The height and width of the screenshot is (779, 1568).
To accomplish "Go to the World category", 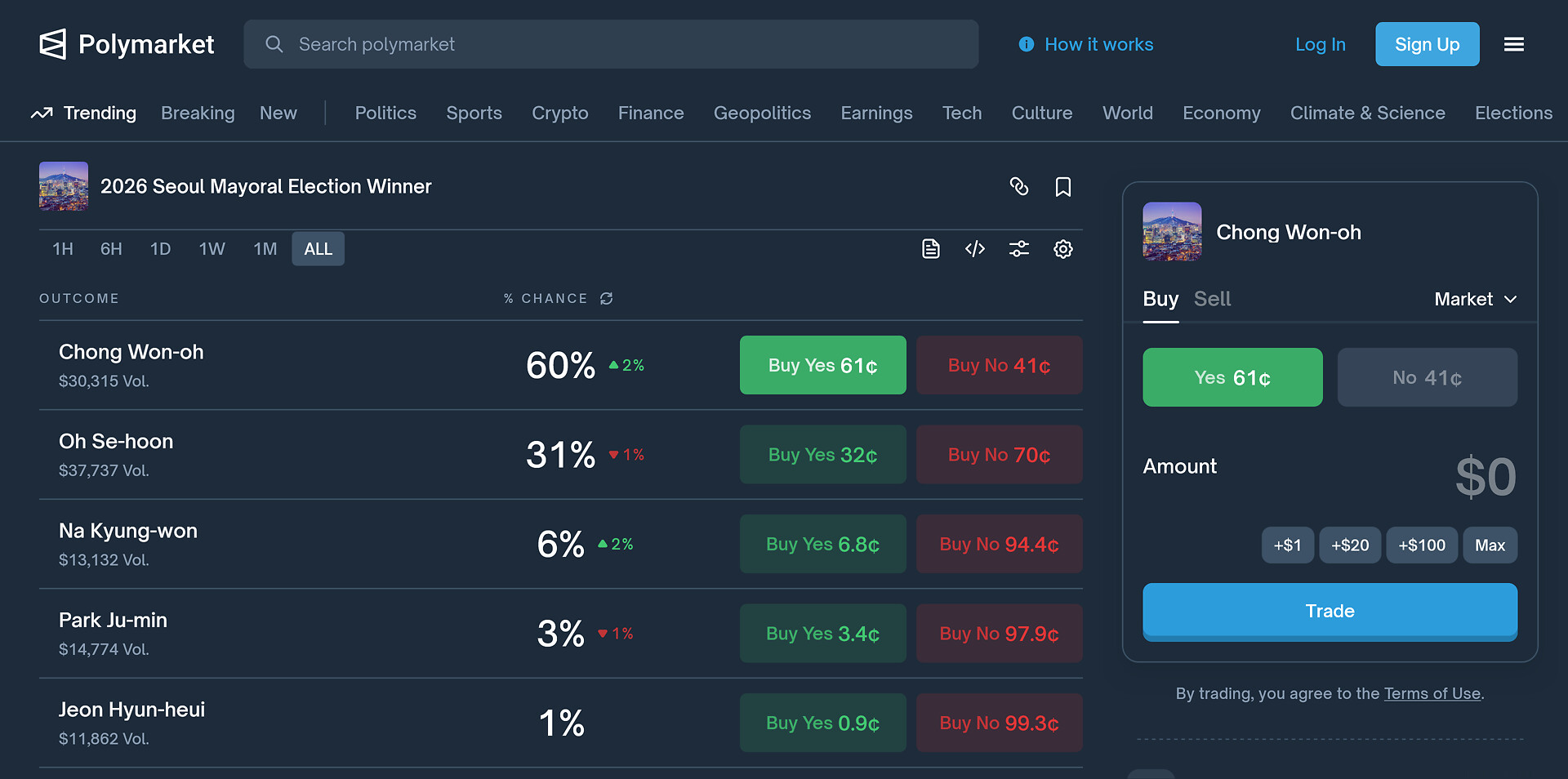I will [1128, 113].
